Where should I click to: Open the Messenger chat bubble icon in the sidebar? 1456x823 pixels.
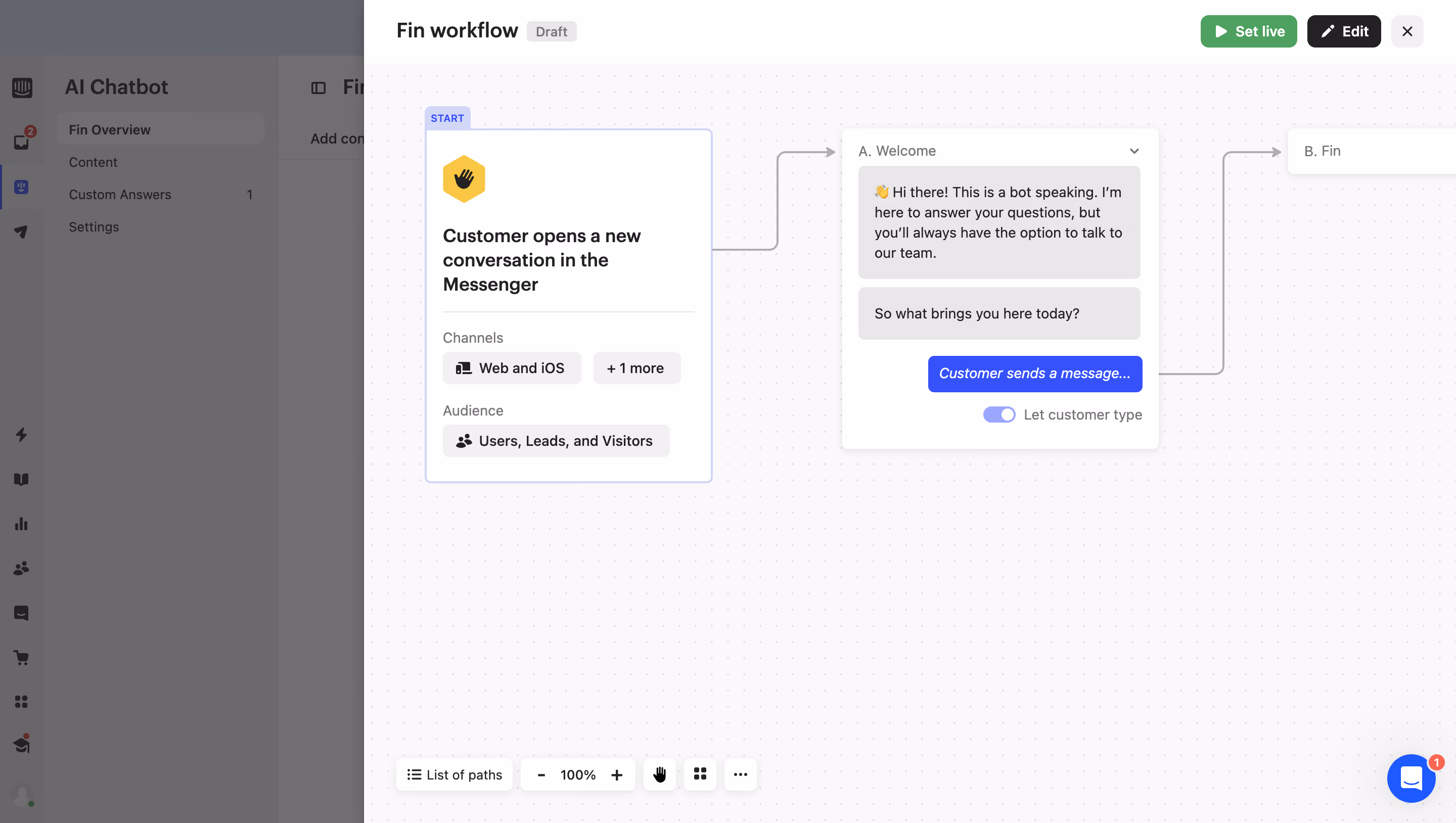21,613
